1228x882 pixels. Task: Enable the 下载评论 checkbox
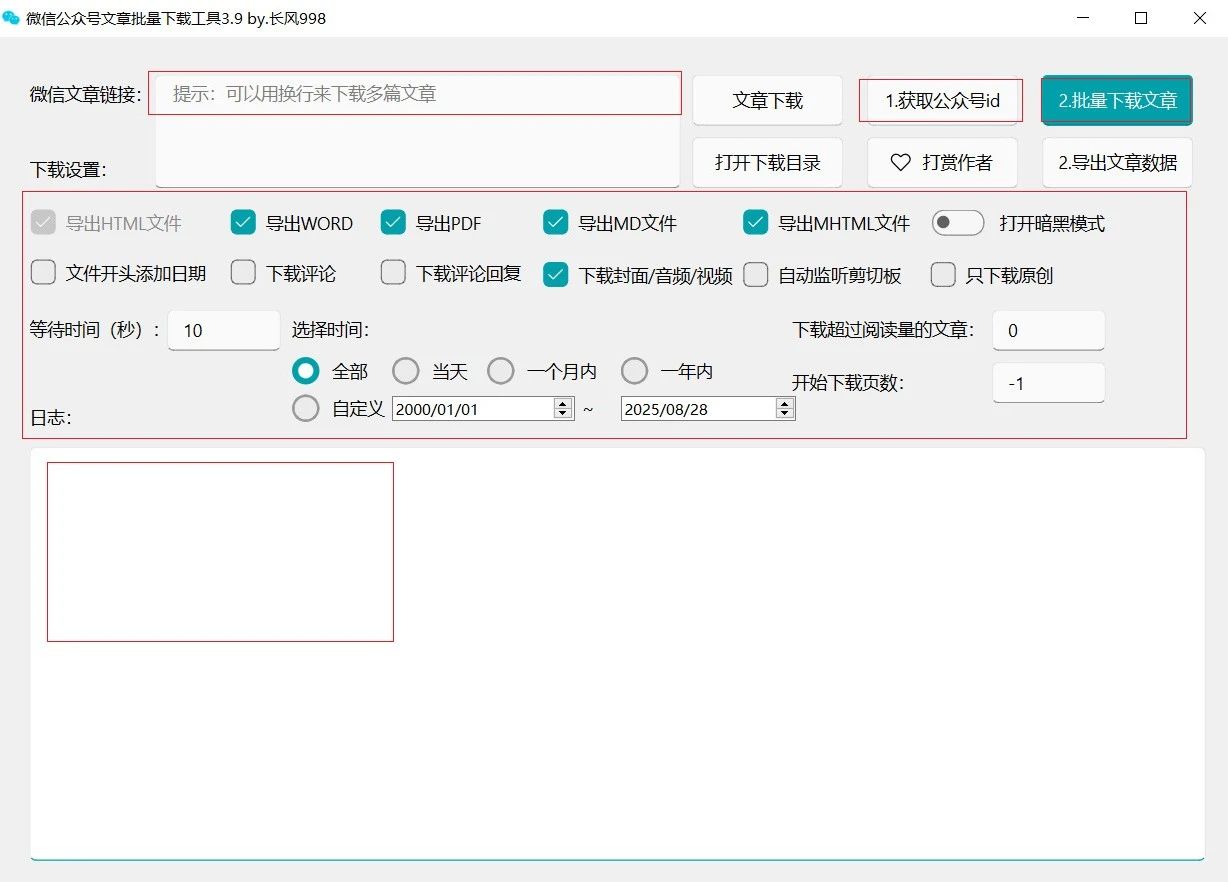pos(243,272)
